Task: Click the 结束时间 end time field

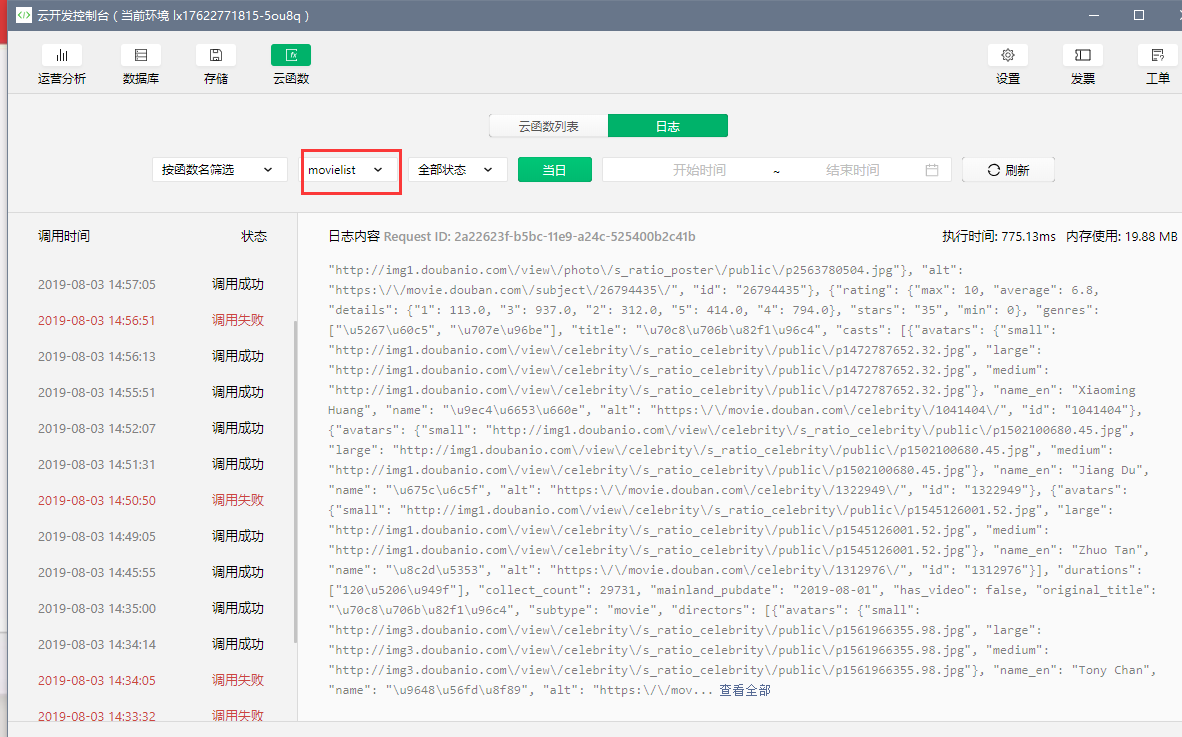Action: (853, 170)
